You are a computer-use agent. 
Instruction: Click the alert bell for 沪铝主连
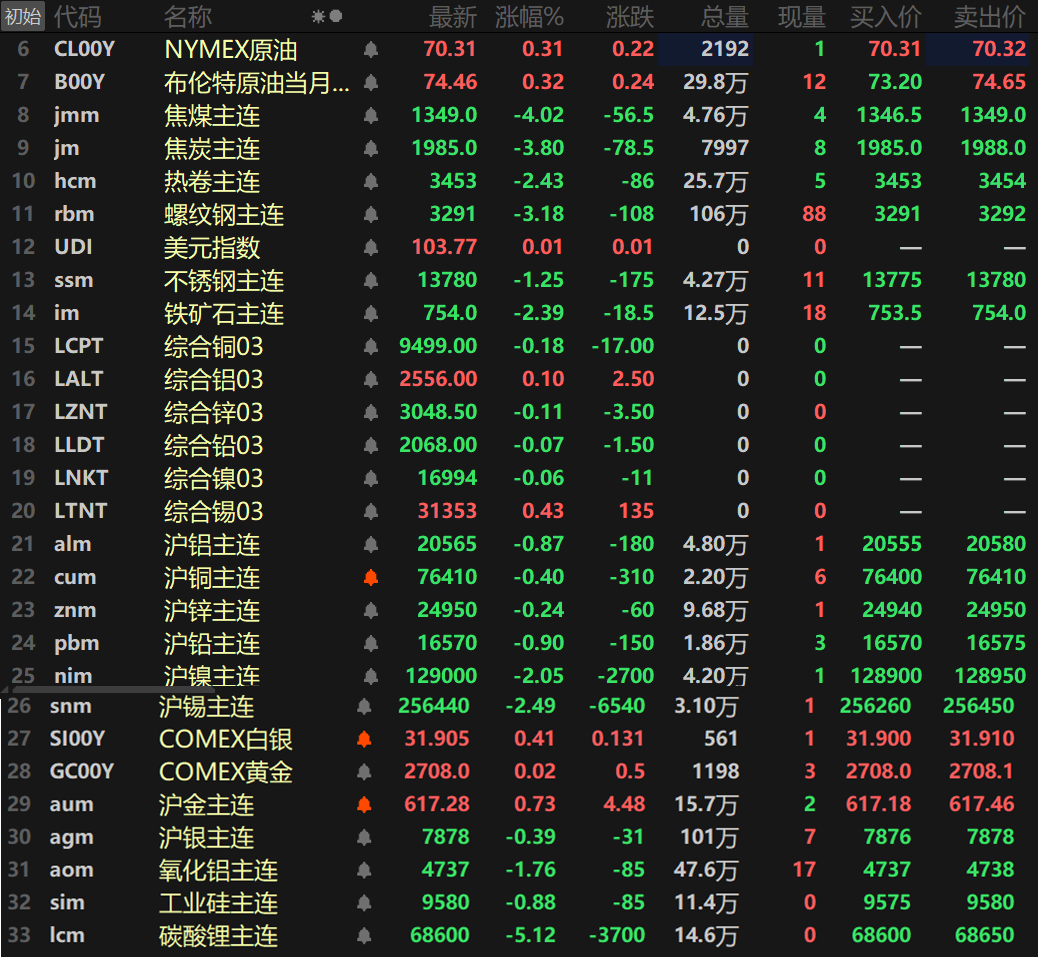370,544
